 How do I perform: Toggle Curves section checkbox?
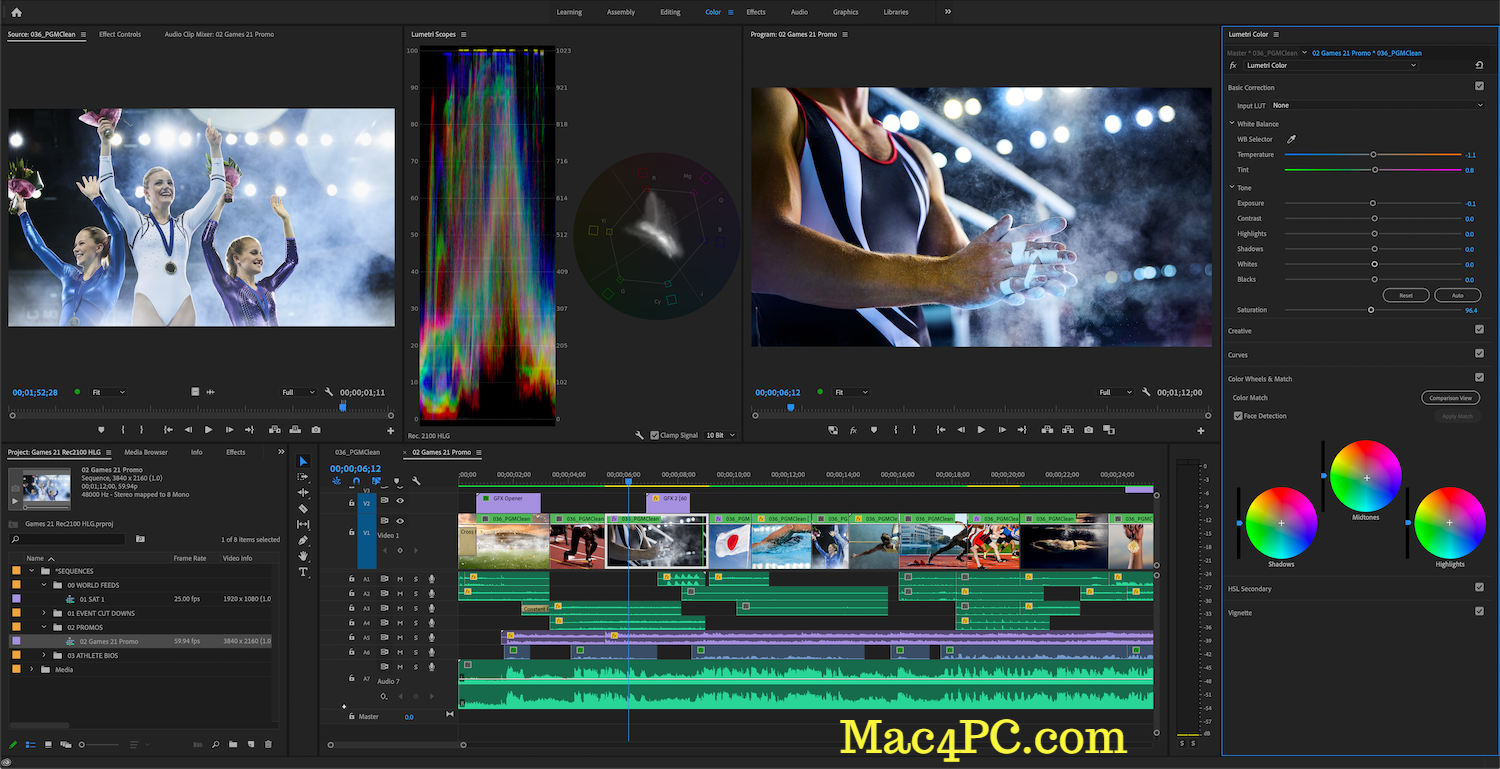(1479, 354)
